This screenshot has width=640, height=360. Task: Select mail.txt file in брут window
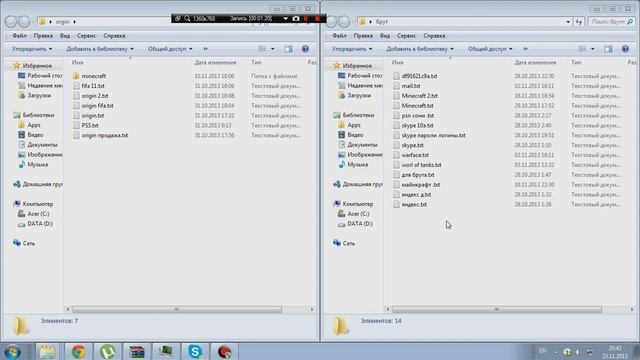411,86
